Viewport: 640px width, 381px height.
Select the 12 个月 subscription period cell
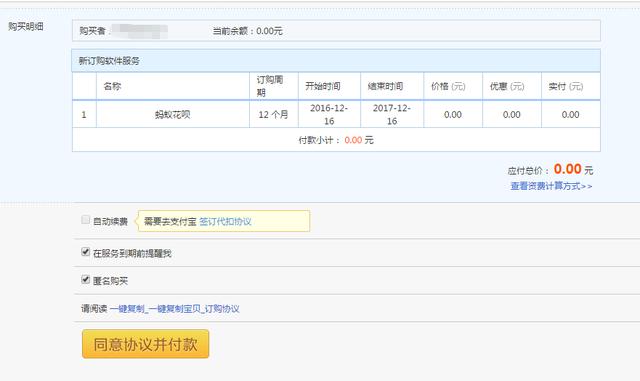(273, 114)
